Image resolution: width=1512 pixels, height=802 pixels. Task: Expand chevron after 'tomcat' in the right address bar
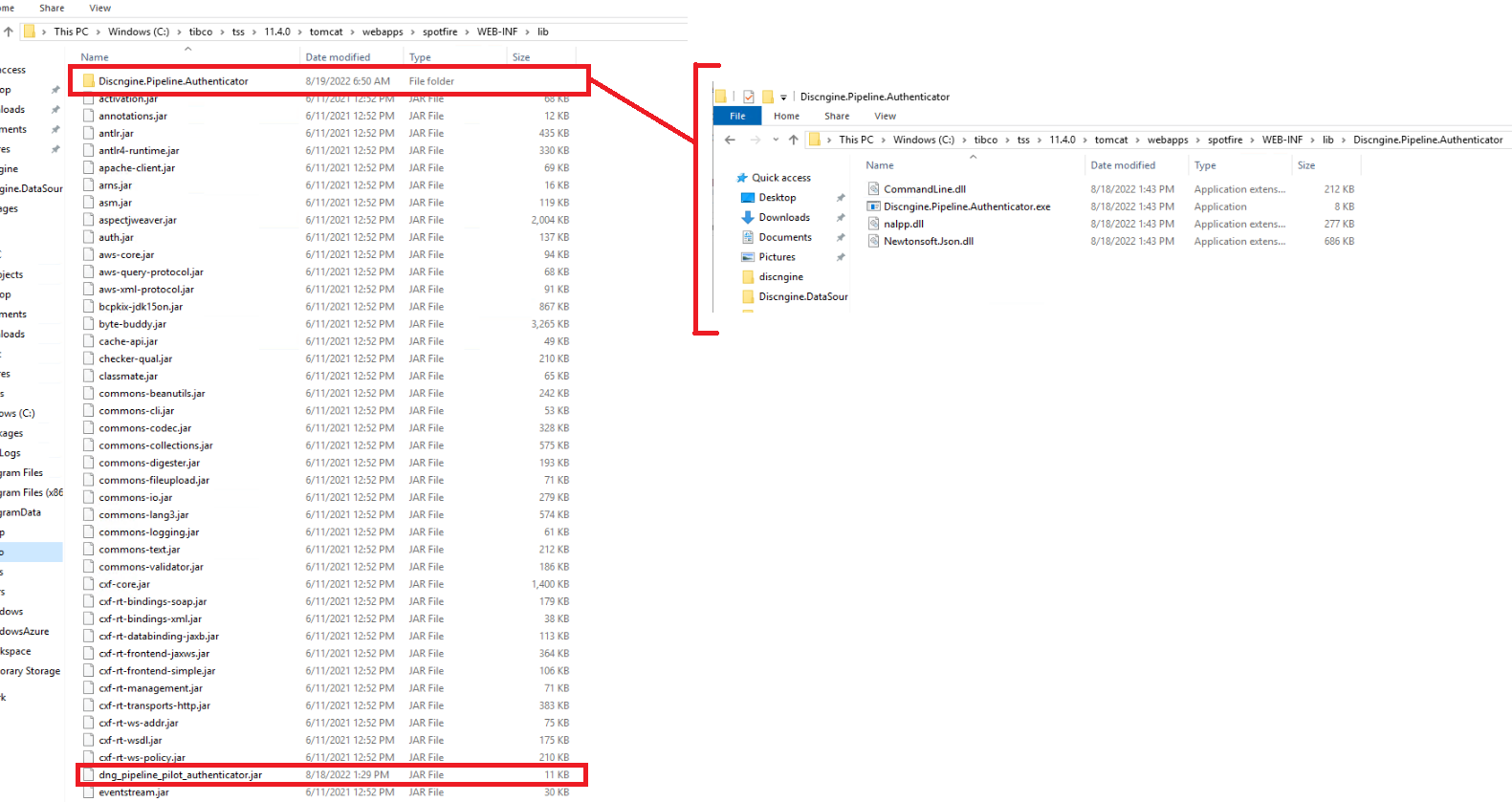point(1138,140)
